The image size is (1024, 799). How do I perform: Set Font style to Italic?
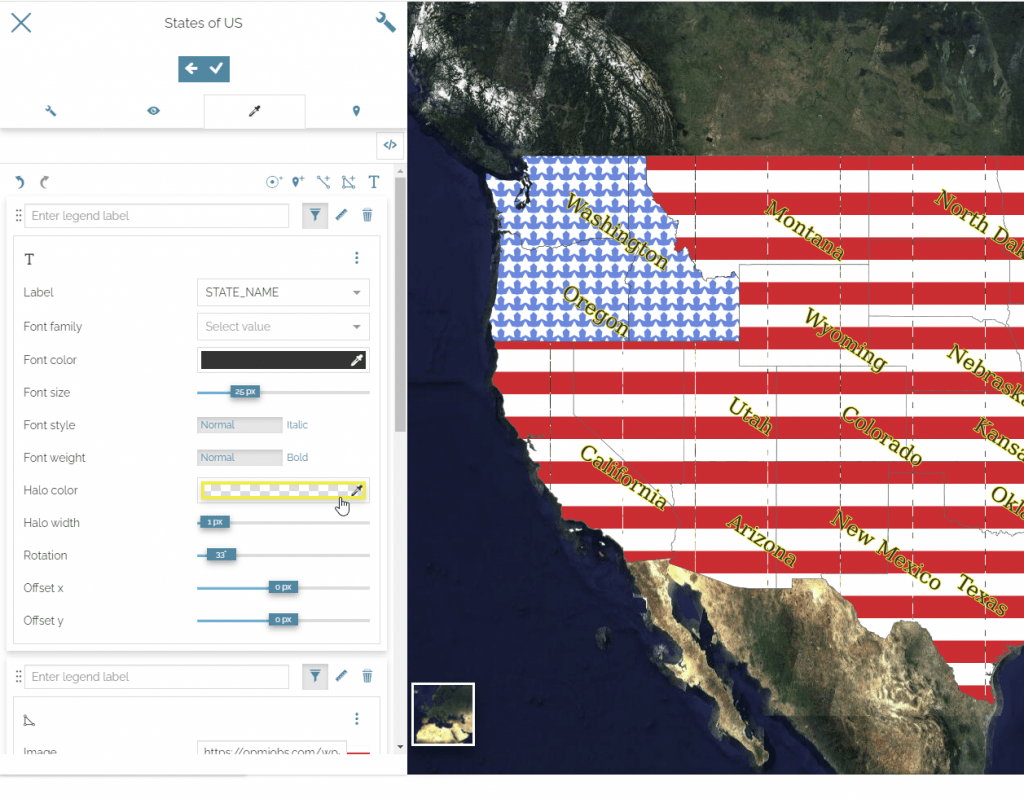[x=297, y=425]
